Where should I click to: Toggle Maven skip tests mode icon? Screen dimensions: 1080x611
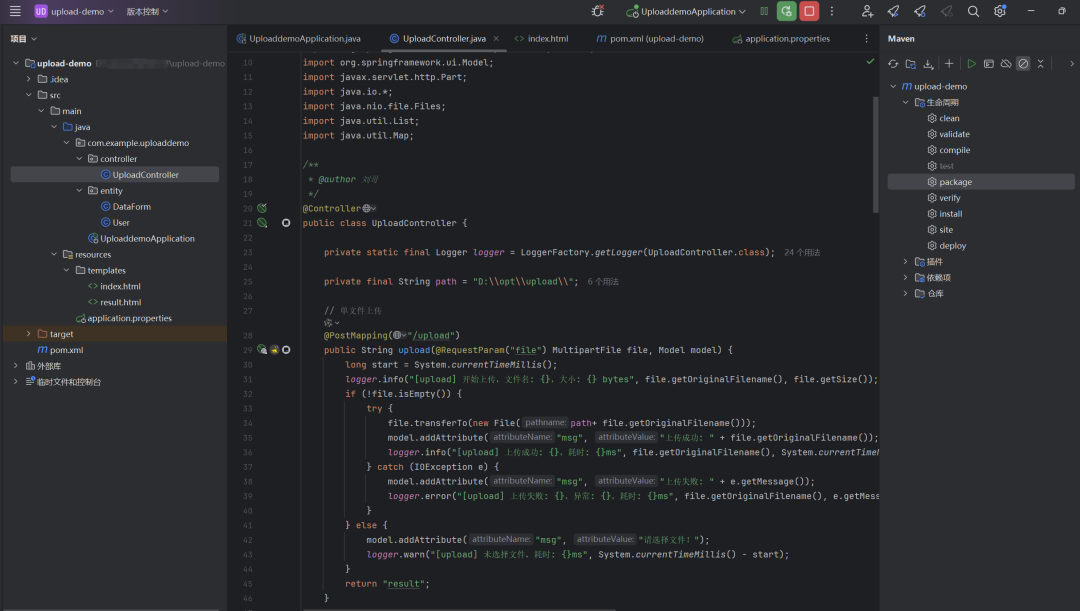coord(1024,63)
